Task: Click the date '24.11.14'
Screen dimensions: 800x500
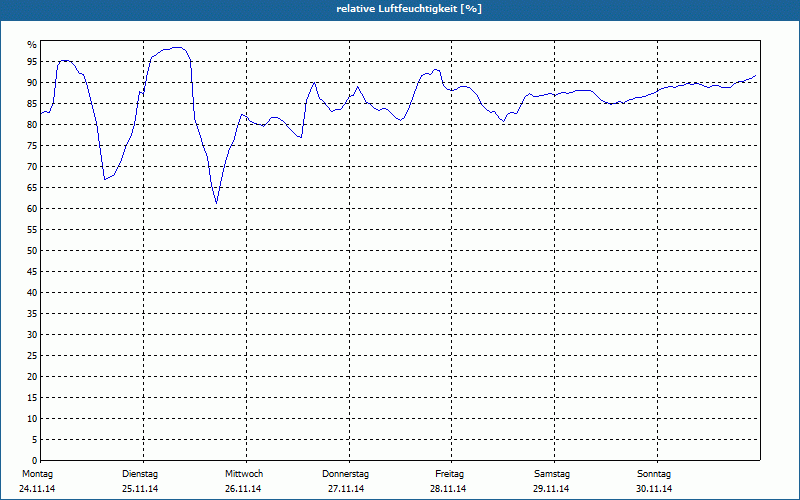Action: pos(37,489)
